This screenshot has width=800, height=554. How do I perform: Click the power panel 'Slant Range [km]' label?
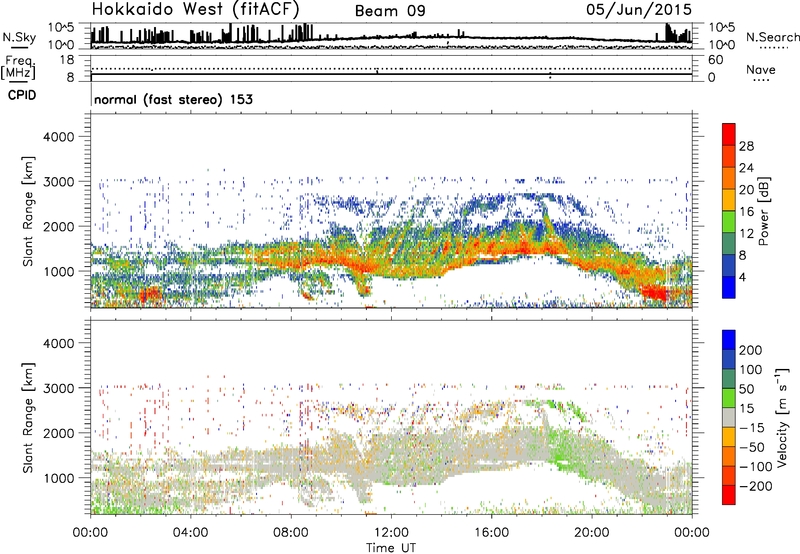pyautogui.click(x=28, y=211)
